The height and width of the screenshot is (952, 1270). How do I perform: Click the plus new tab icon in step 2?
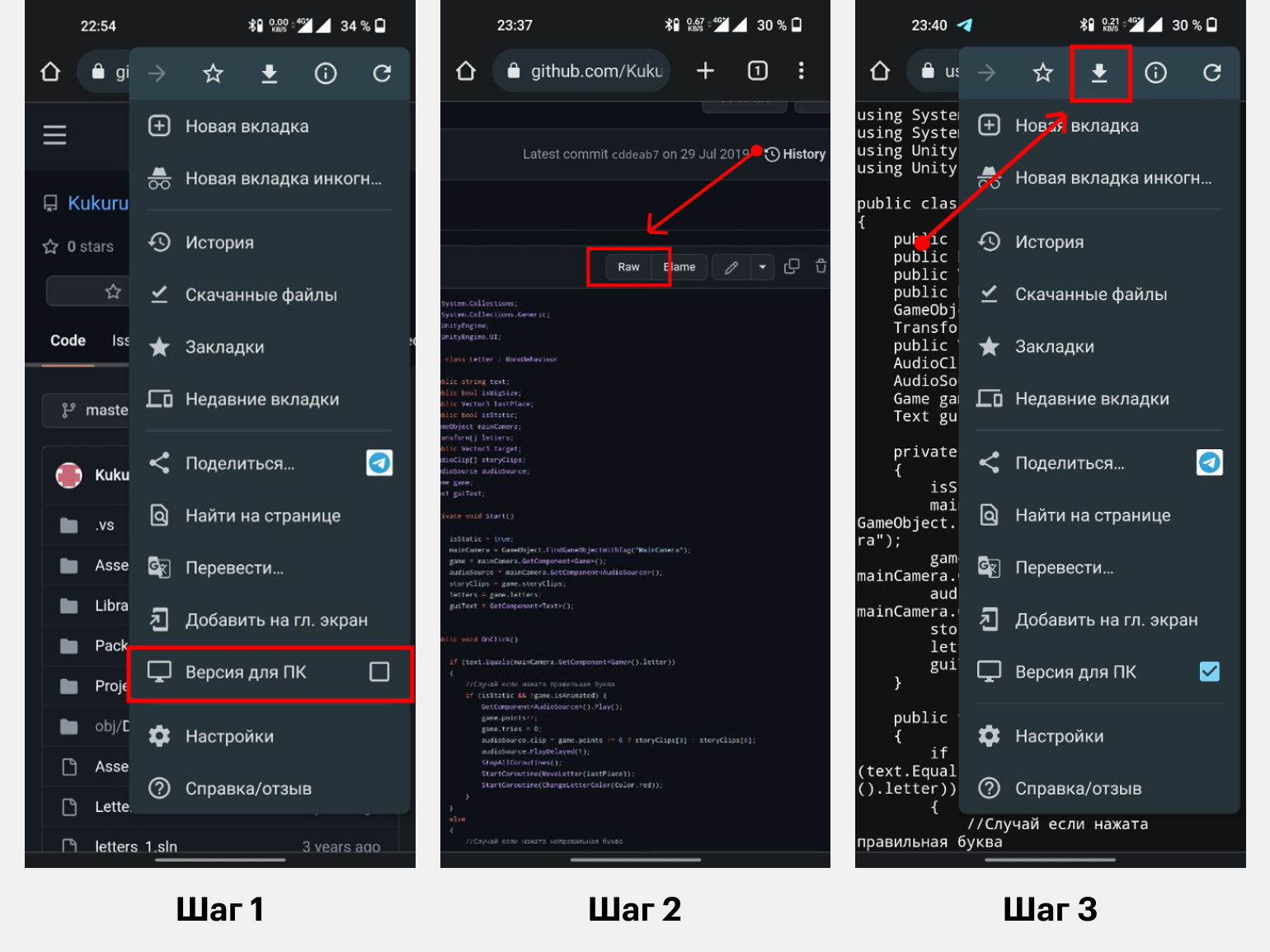[705, 71]
